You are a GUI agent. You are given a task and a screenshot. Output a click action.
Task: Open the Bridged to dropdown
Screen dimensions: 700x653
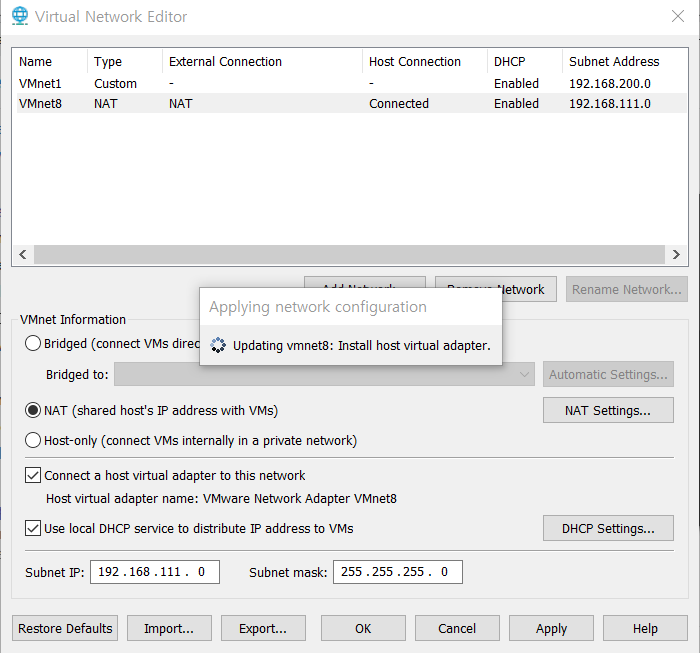click(x=324, y=374)
